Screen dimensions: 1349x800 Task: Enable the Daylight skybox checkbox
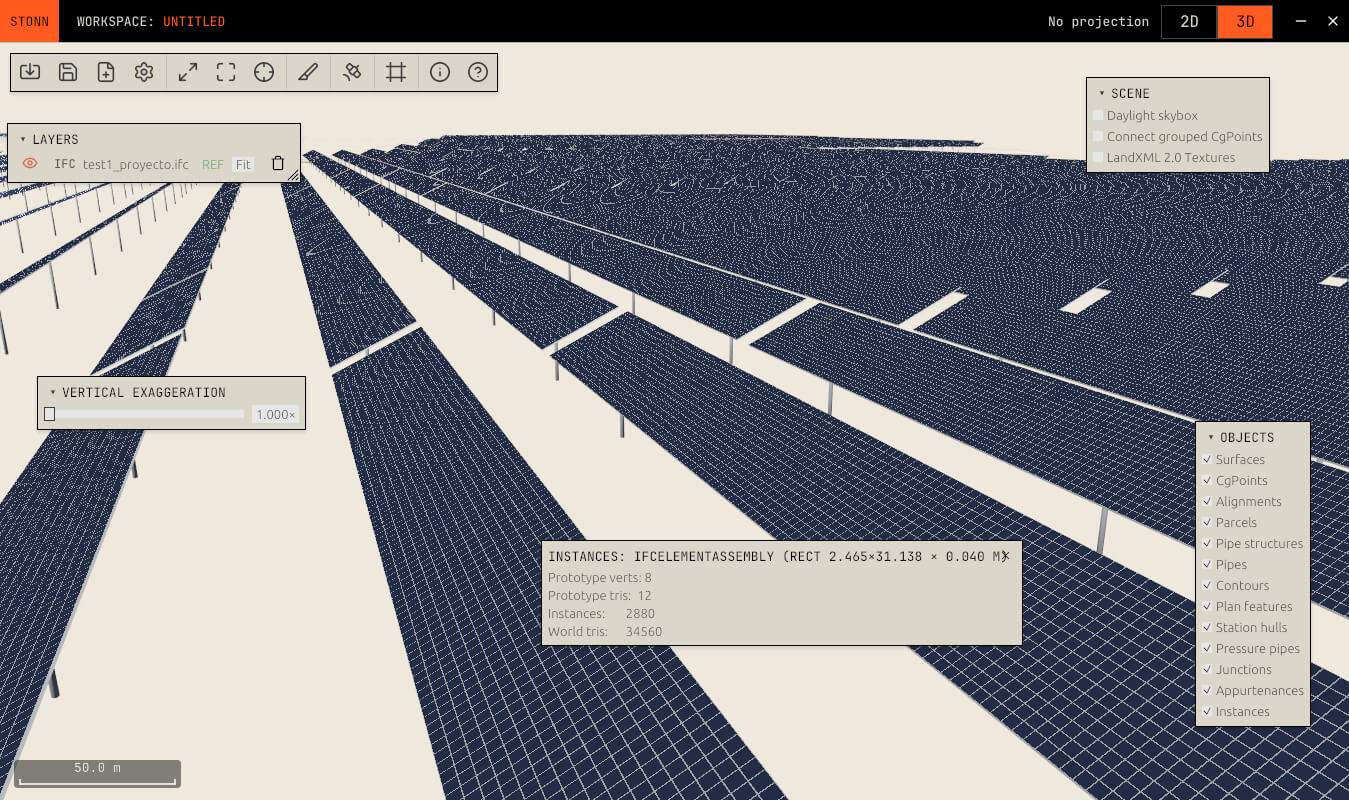[1098, 116]
